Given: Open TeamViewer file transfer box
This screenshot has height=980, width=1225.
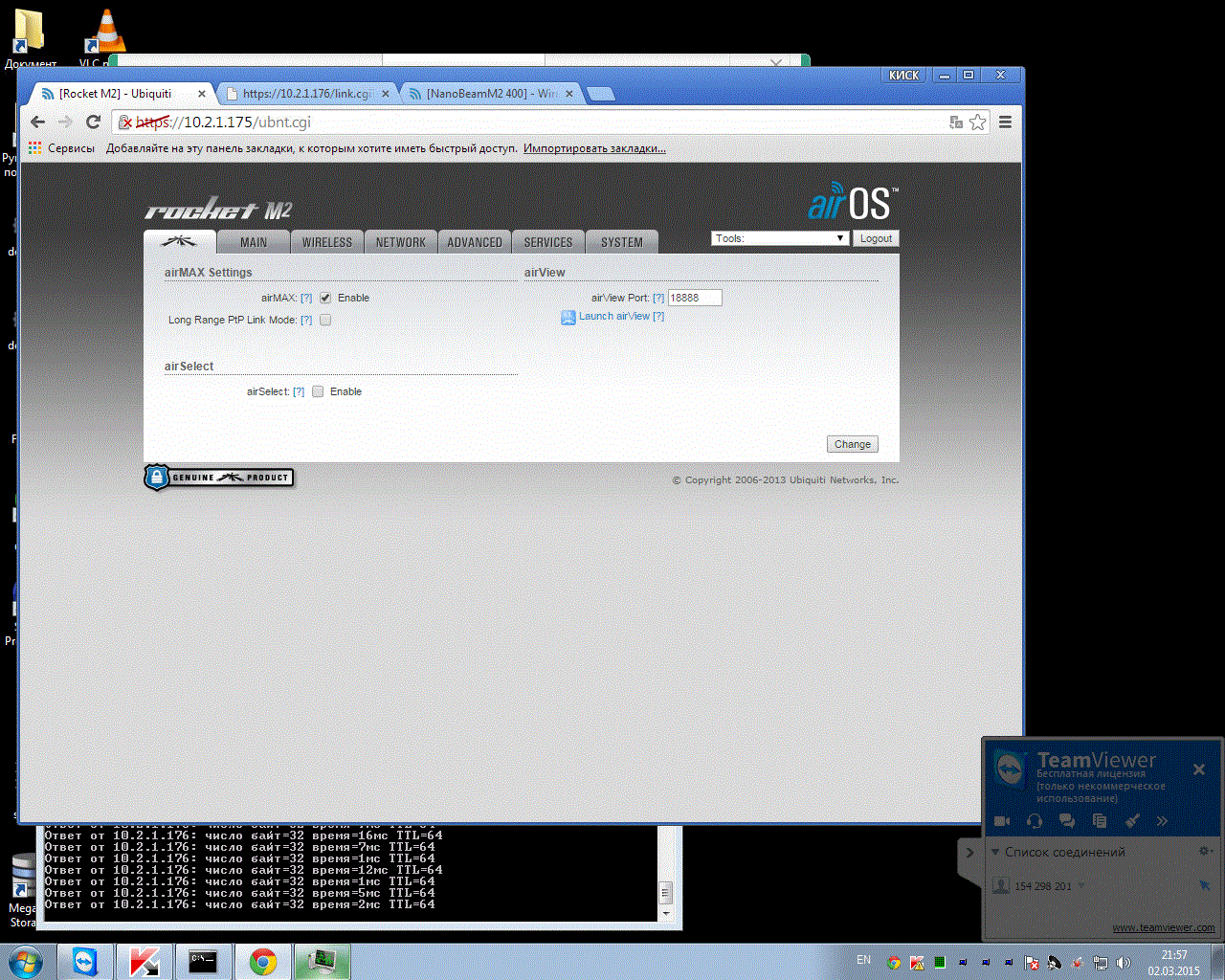Looking at the screenshot, I should click(x=1100, y=821).
